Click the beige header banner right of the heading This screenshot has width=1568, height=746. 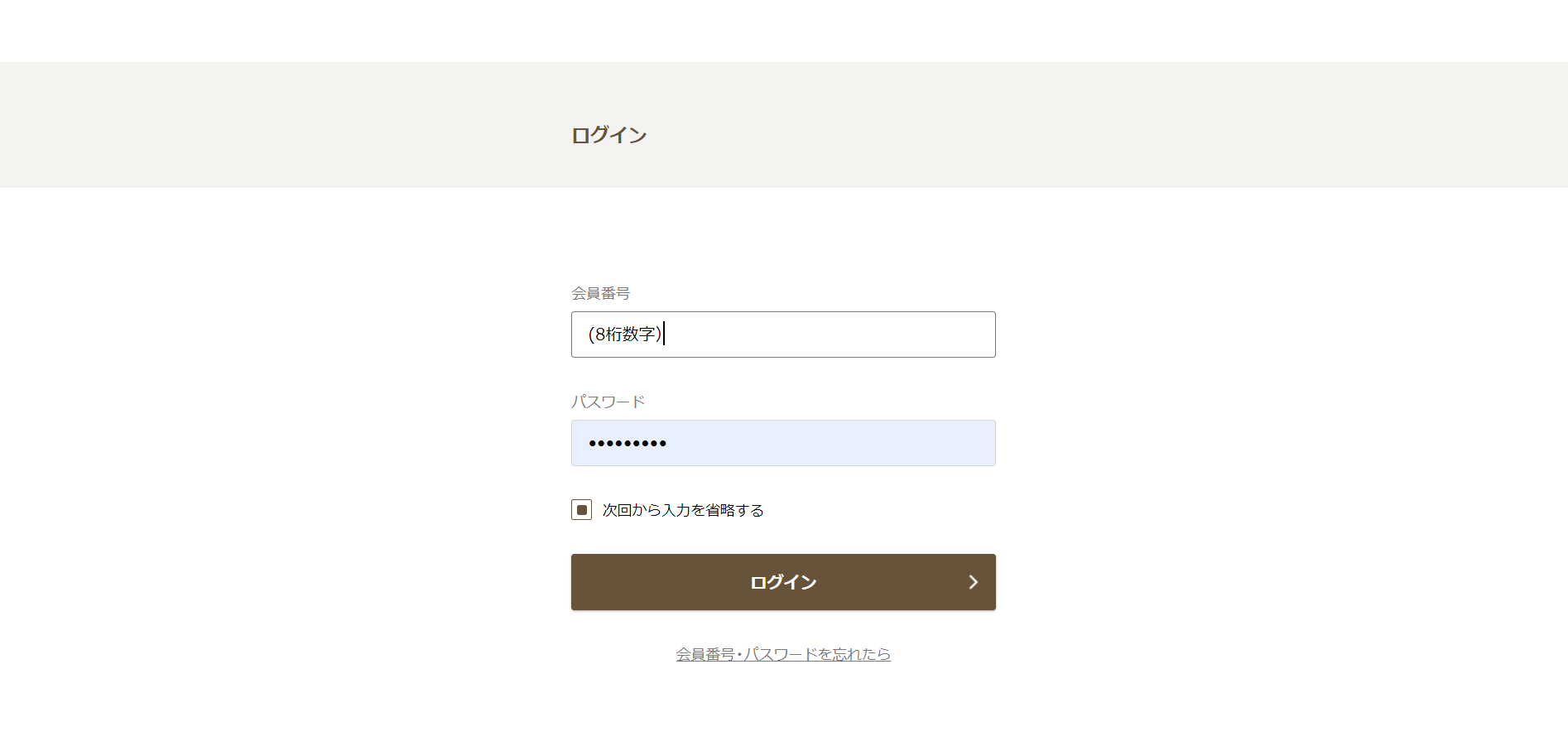tap(1076, 124)
